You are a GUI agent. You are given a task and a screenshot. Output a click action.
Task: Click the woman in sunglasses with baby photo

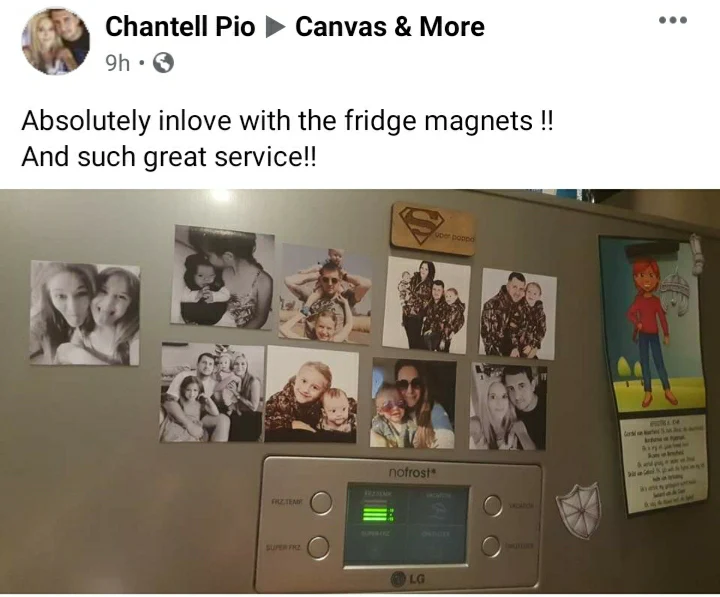pyautogui.click(x=413, y=404)
